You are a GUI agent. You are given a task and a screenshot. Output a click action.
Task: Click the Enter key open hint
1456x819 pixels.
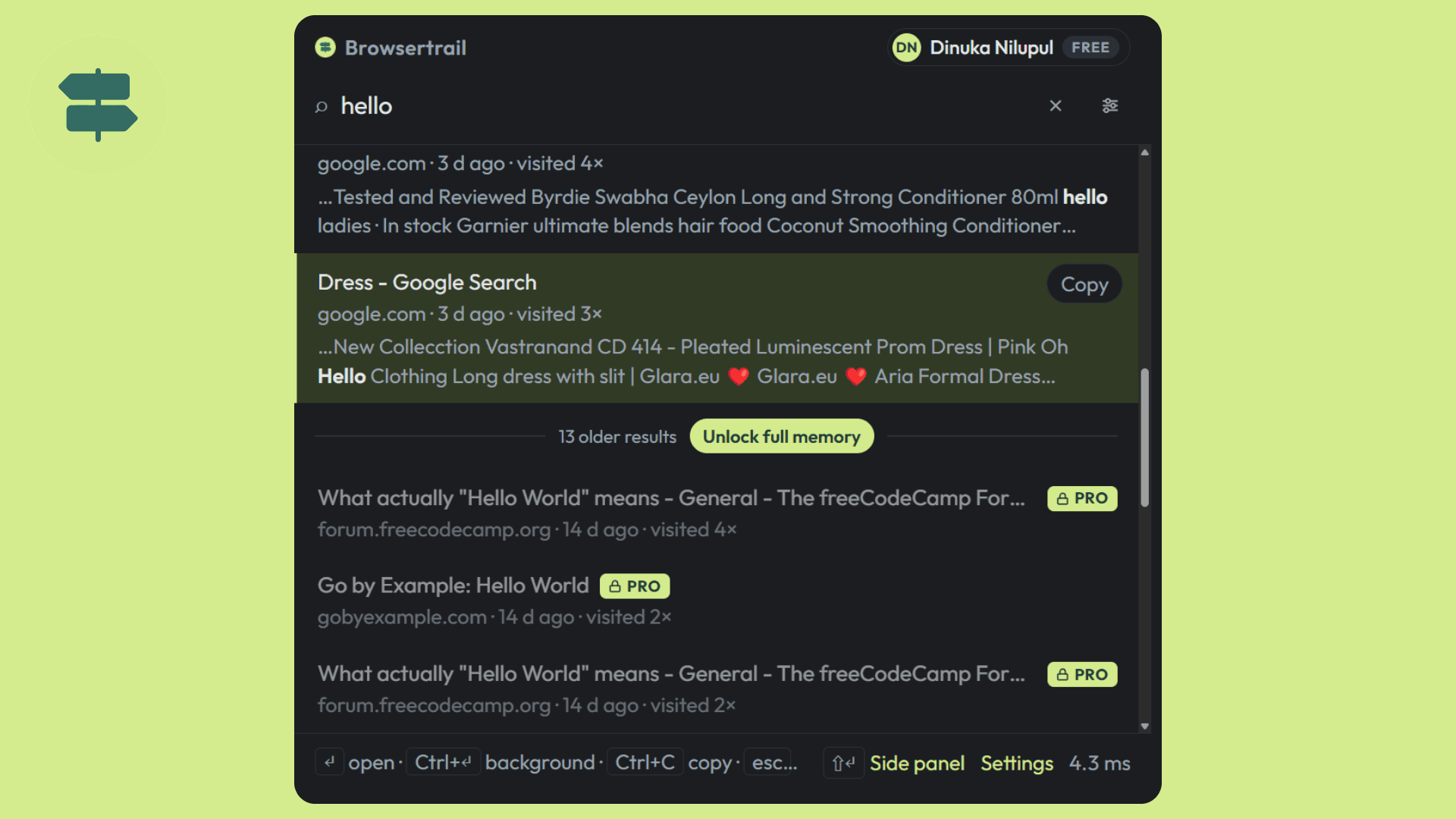[x=330, y=762]
